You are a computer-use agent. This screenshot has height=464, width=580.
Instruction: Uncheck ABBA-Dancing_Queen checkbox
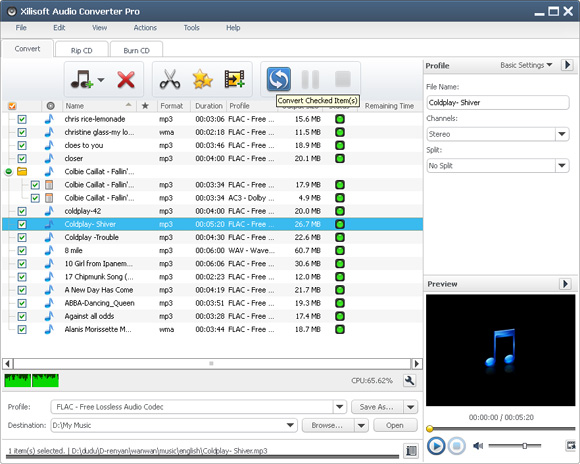coord(22,303)
